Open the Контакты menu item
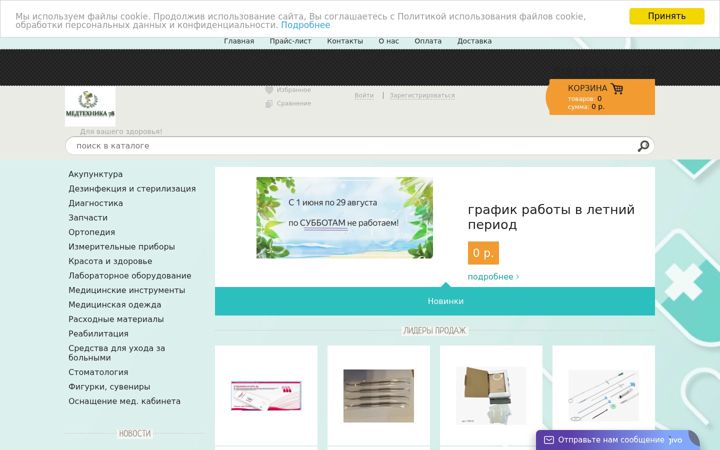The height and width of the screenshot is (450, 720). coord(345,41)
